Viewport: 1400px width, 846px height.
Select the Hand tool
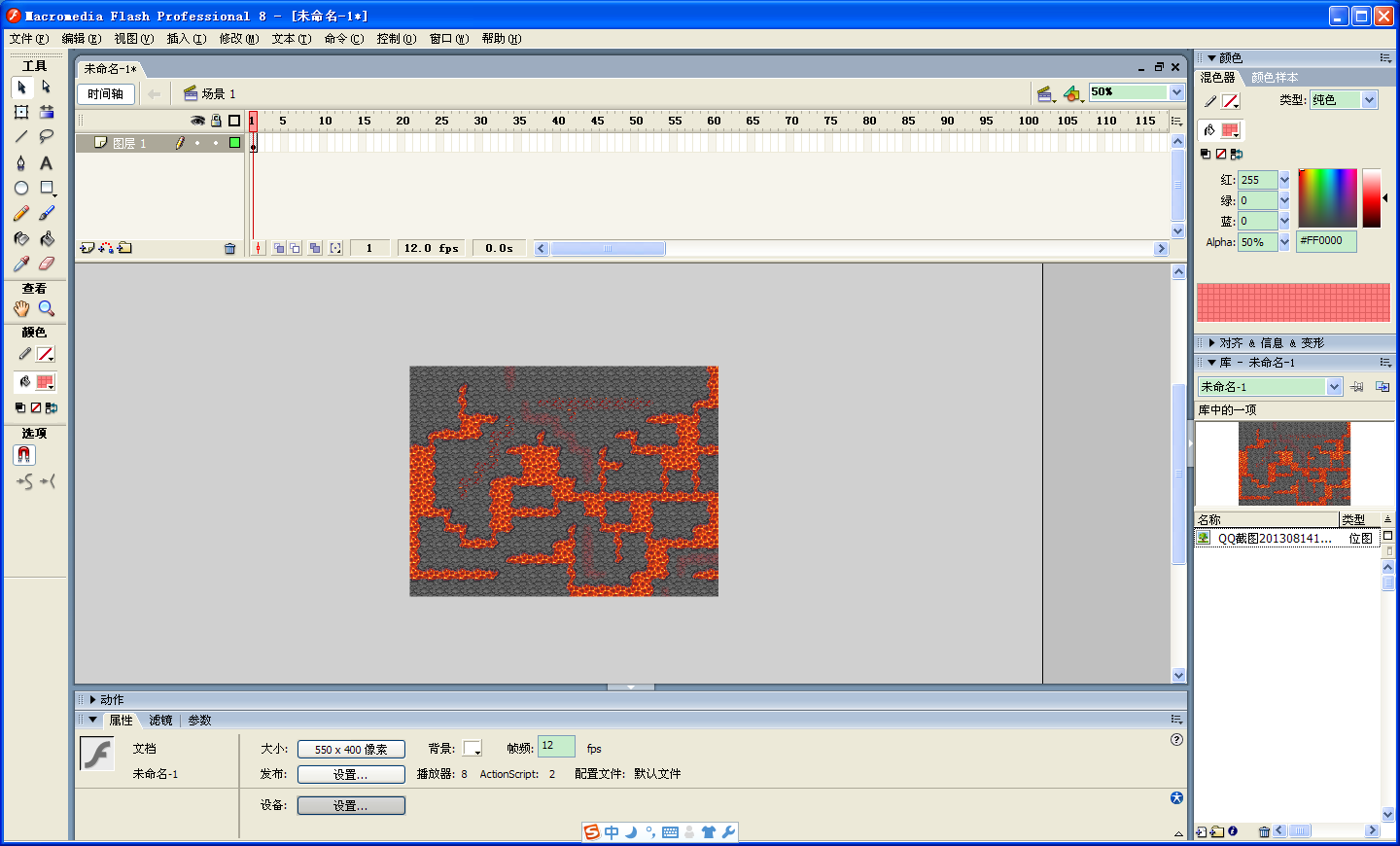pos(21,309)
